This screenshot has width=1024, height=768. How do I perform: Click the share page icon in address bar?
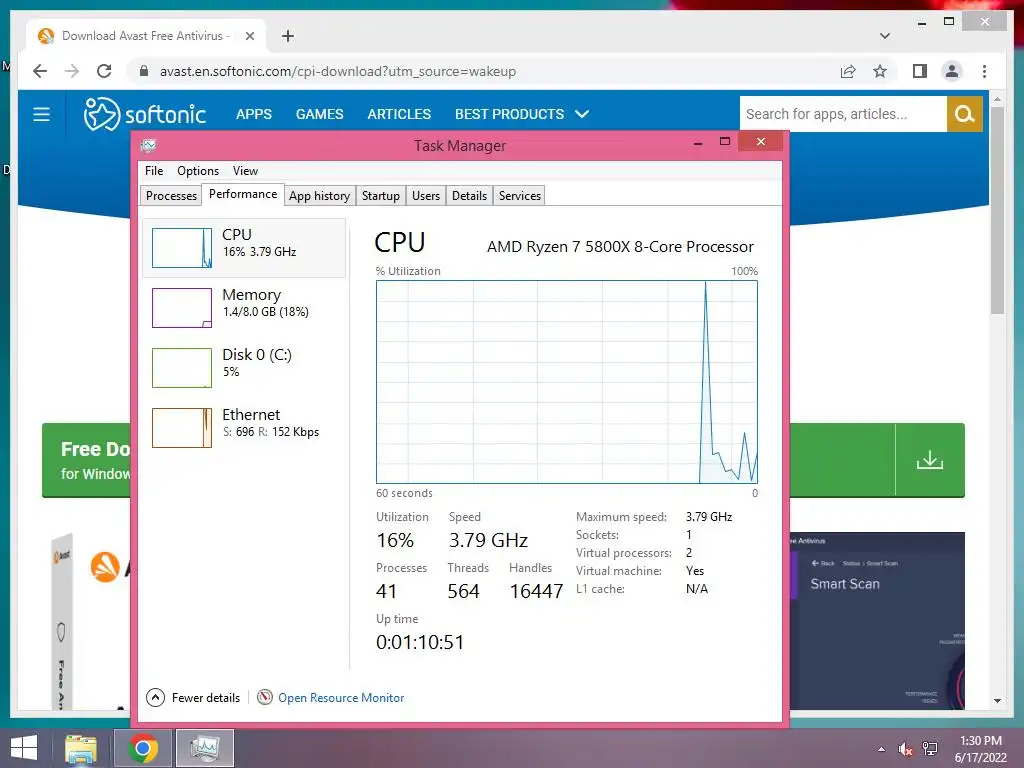click(x=848, y=71)
